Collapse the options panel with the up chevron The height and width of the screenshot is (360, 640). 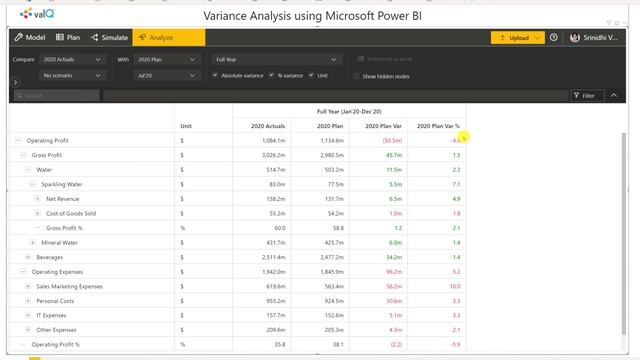click(614, 96)
